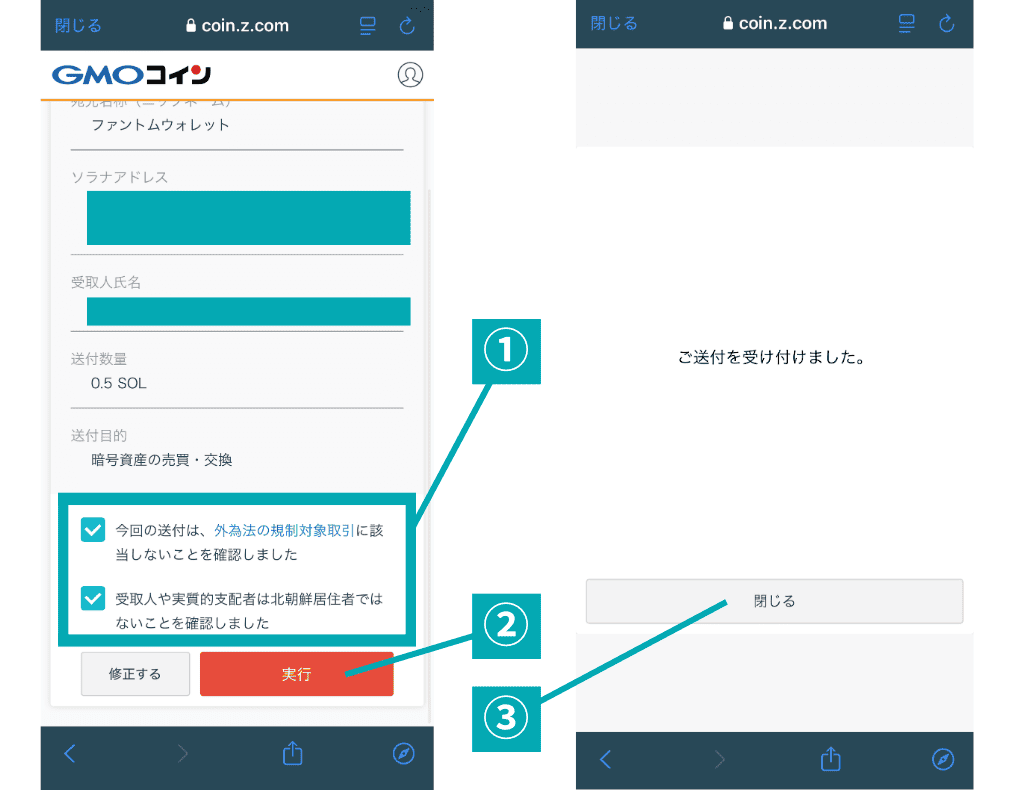Image resolution: width=1013 pixels, height=790 pixels.
Task: Toggle the North Korea resident confirmation checkbox
Action: point(93,599)
